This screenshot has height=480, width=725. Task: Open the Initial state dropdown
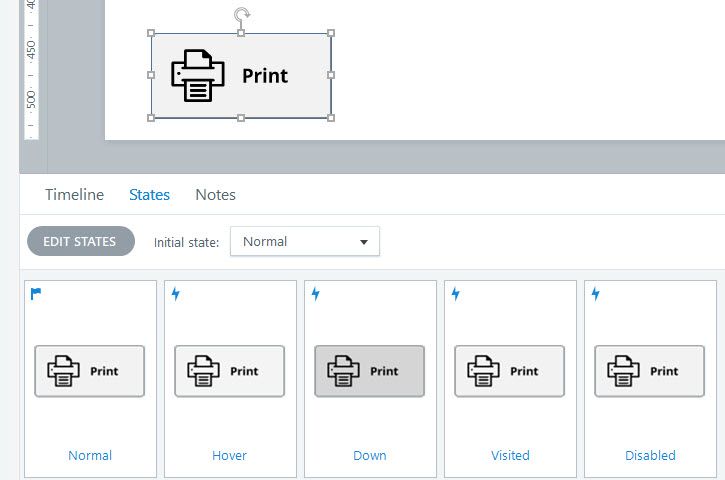pos(305,241)
